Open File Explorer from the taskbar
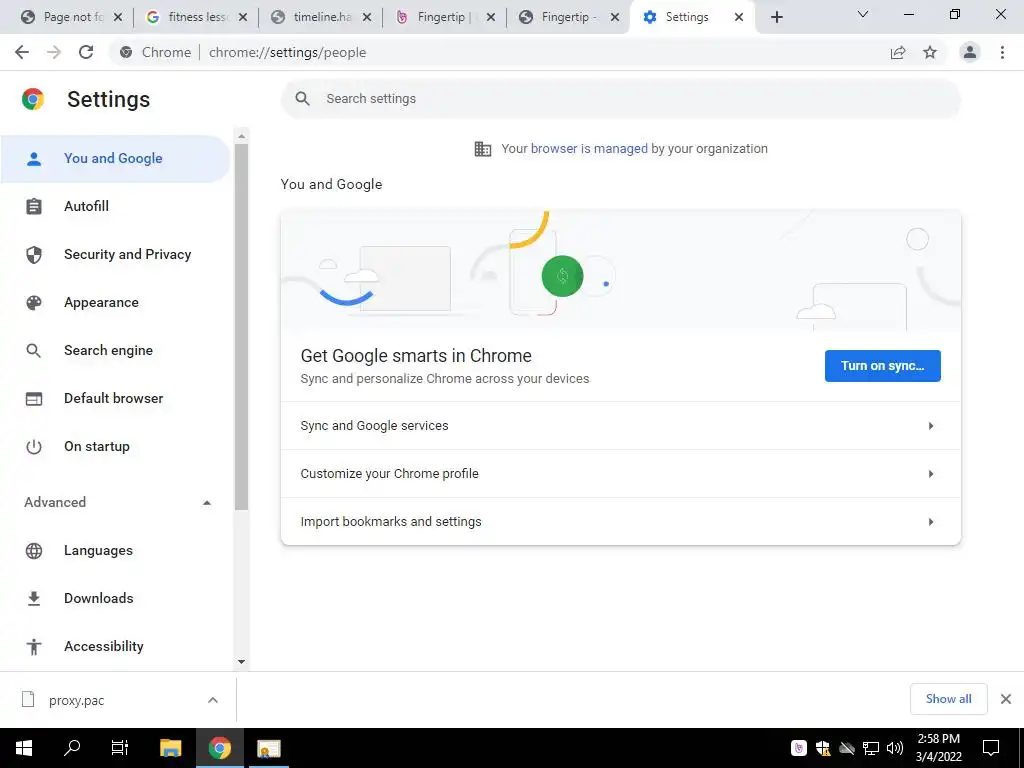1024x768 pixels. point(170,748)
